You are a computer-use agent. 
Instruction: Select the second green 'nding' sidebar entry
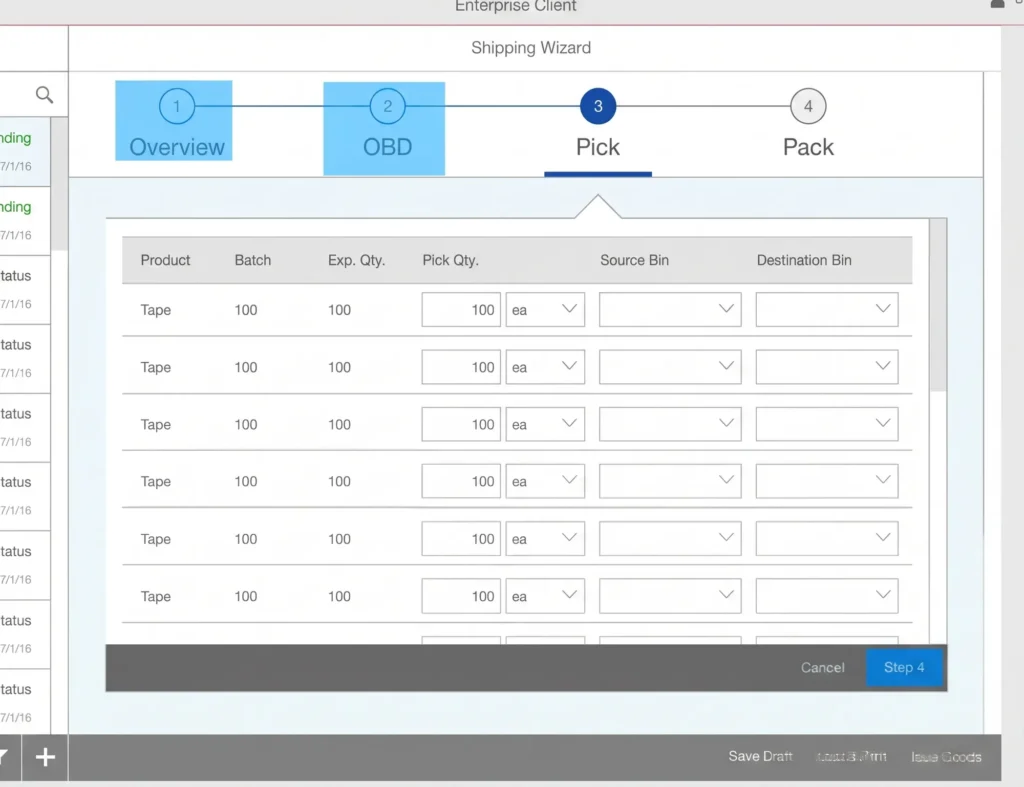pyautogui.click(x=25, y=221)
